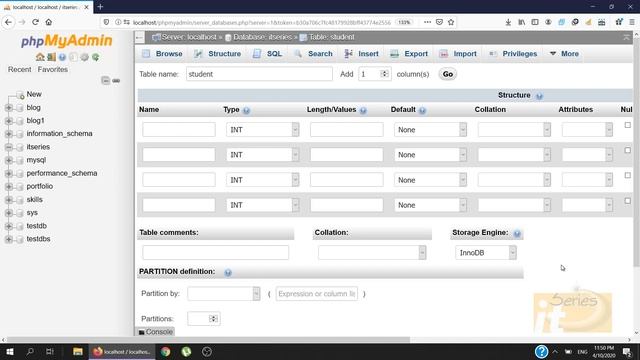The image size is (640, 360).
Task: Bookmark this page star icon
Action: [x=451, y=22]
